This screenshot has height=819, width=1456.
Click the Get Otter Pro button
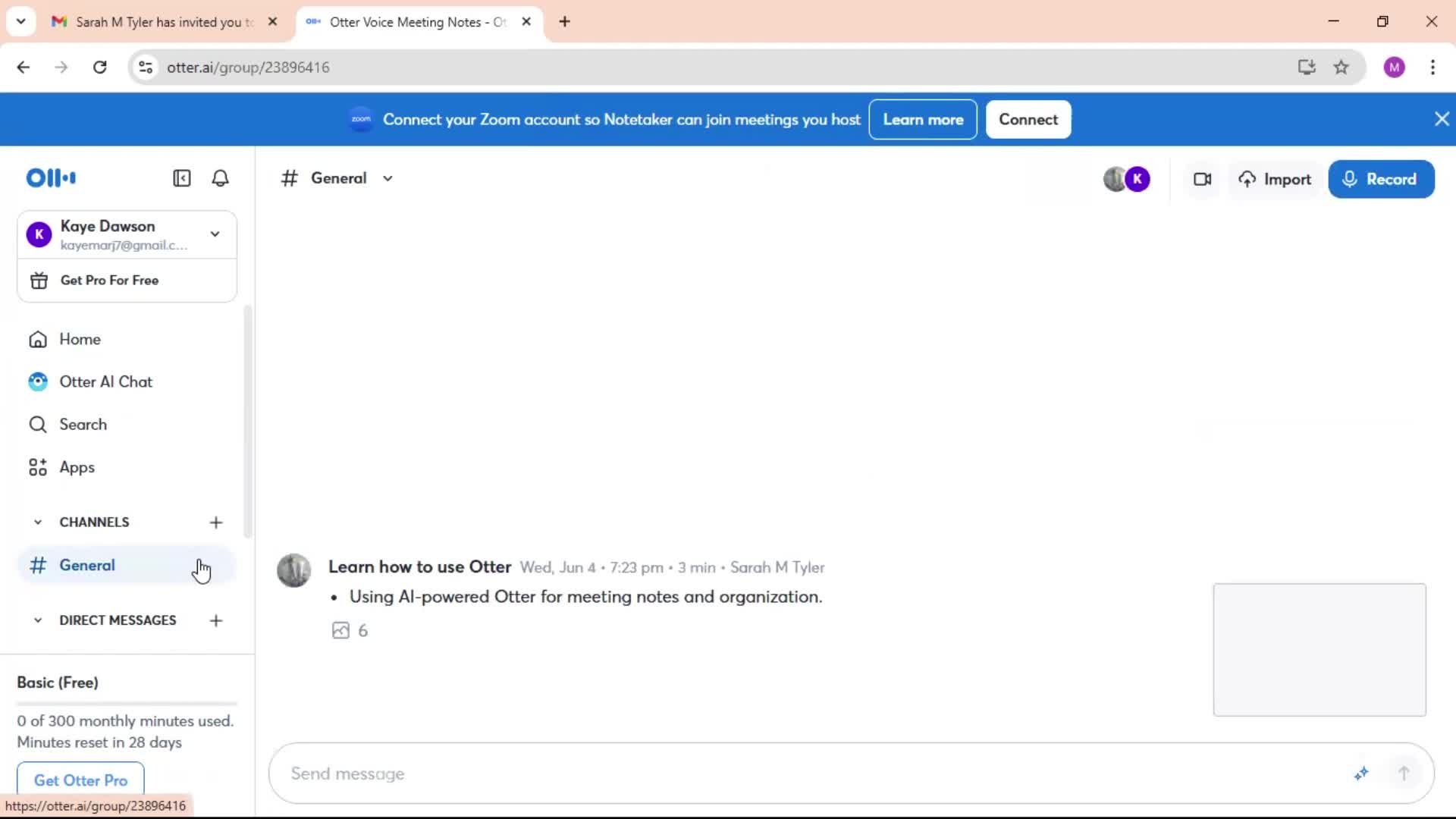(80, 780)
